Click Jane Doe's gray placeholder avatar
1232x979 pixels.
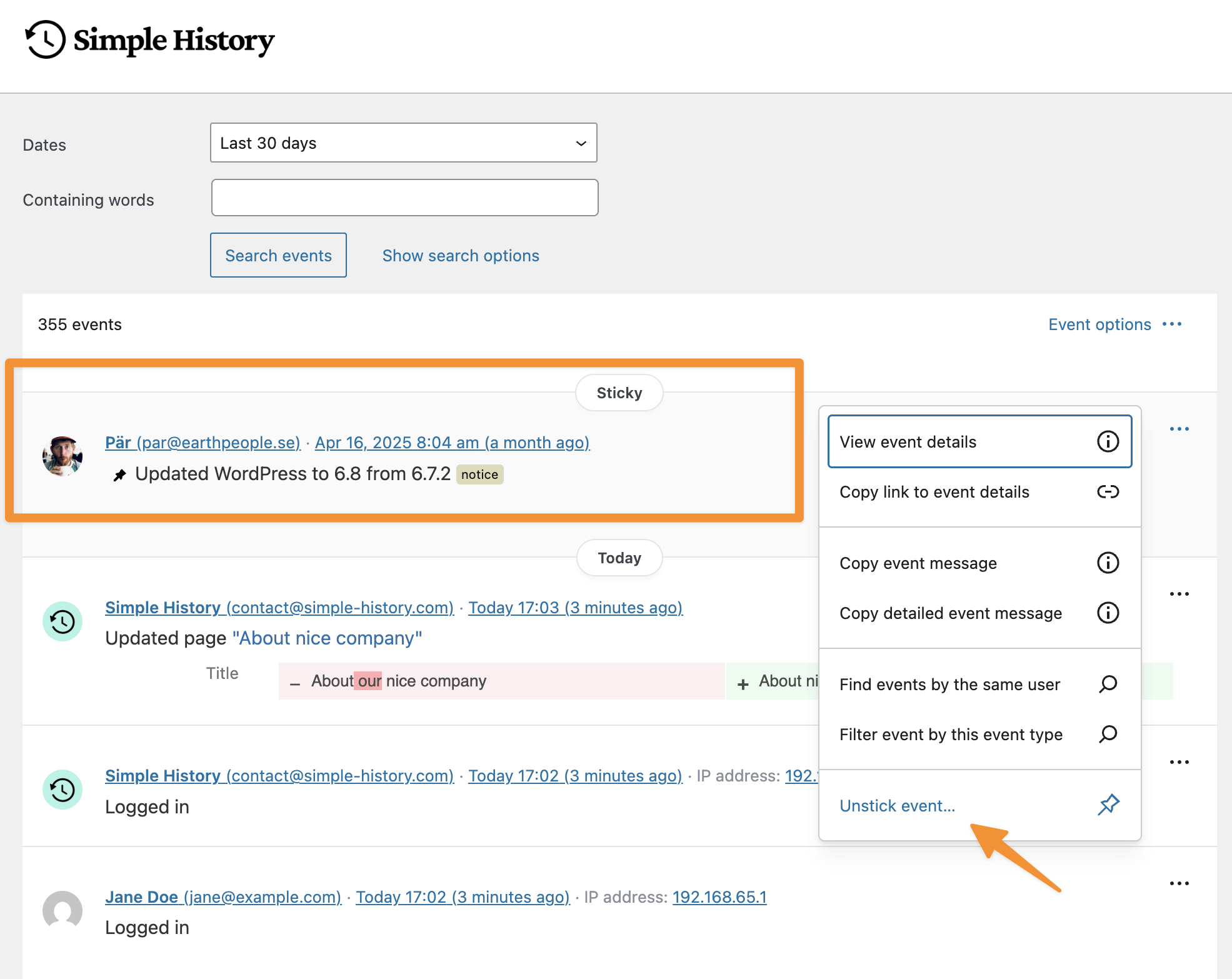coord(63,910)
